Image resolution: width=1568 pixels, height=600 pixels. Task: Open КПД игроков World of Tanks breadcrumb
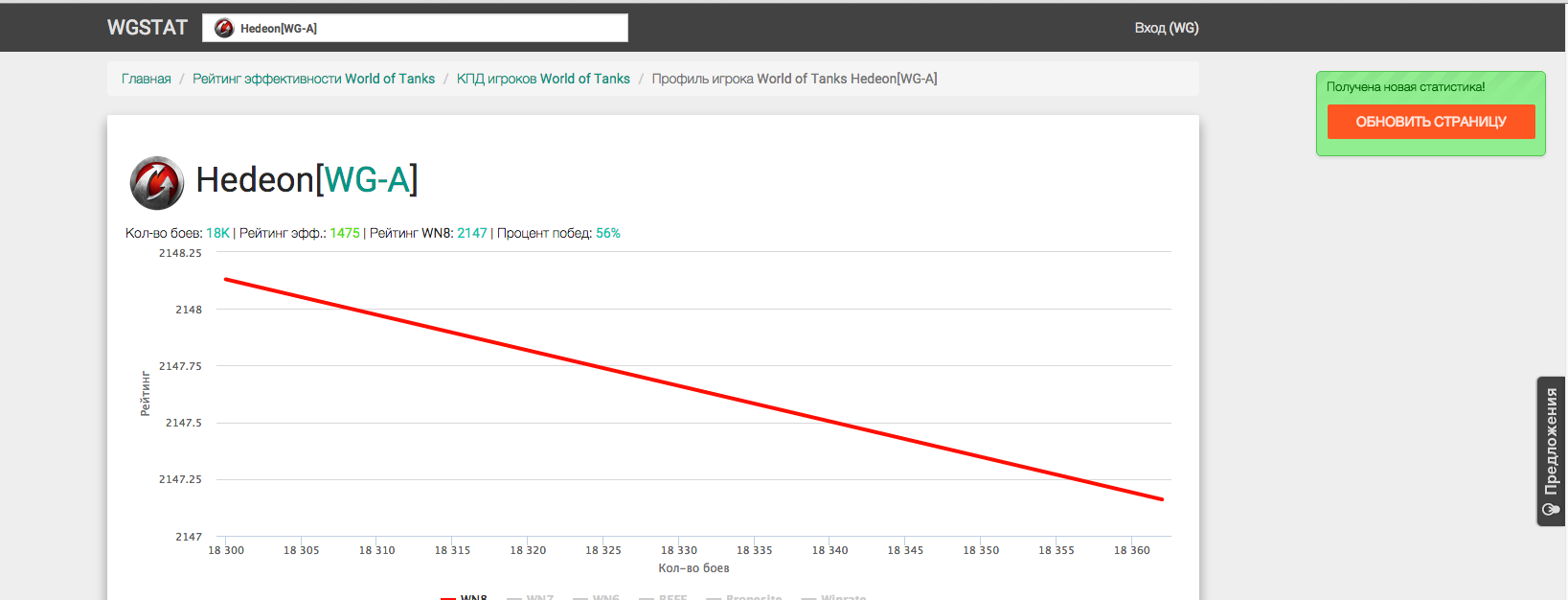(x=543, y=79)
